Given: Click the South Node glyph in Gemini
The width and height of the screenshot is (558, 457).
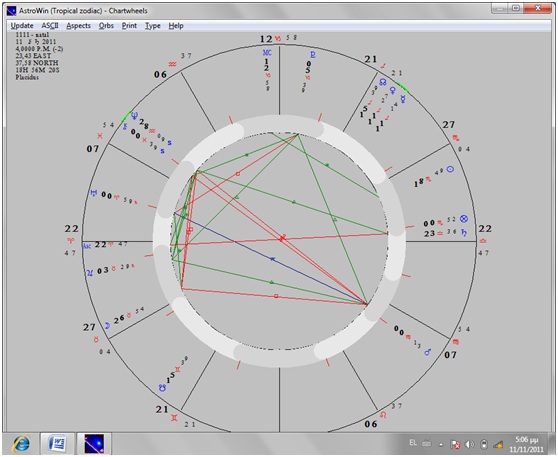Looking at the screenshot, I should click(162, 388).
